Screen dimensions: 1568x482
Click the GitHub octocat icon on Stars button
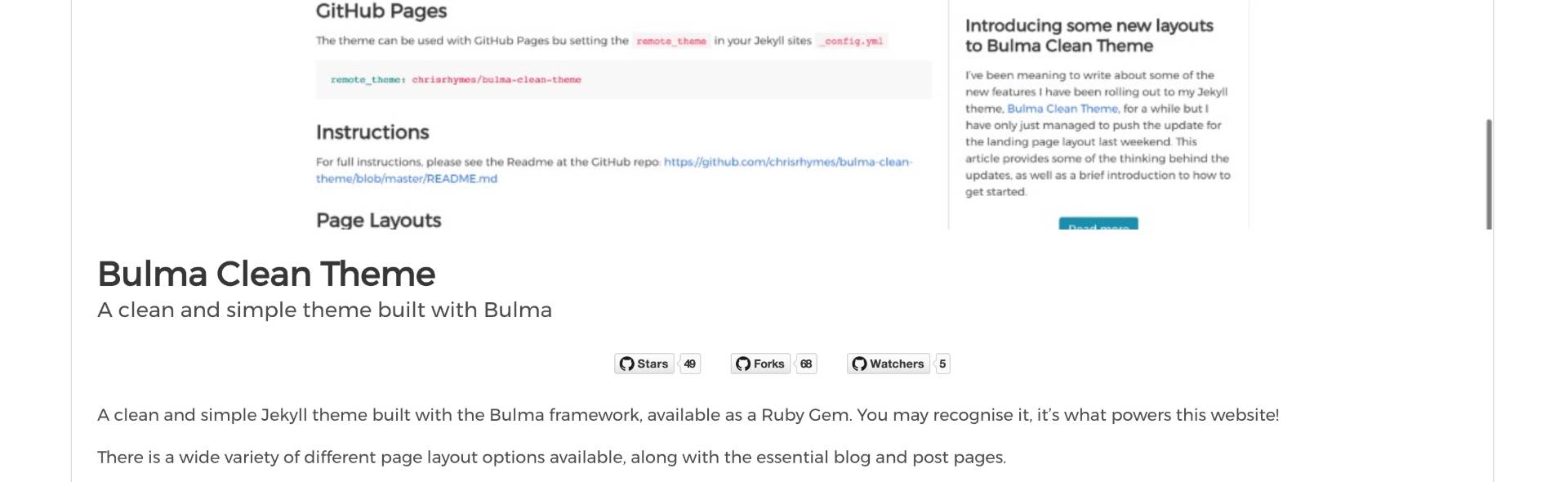[x=626, y=364]
